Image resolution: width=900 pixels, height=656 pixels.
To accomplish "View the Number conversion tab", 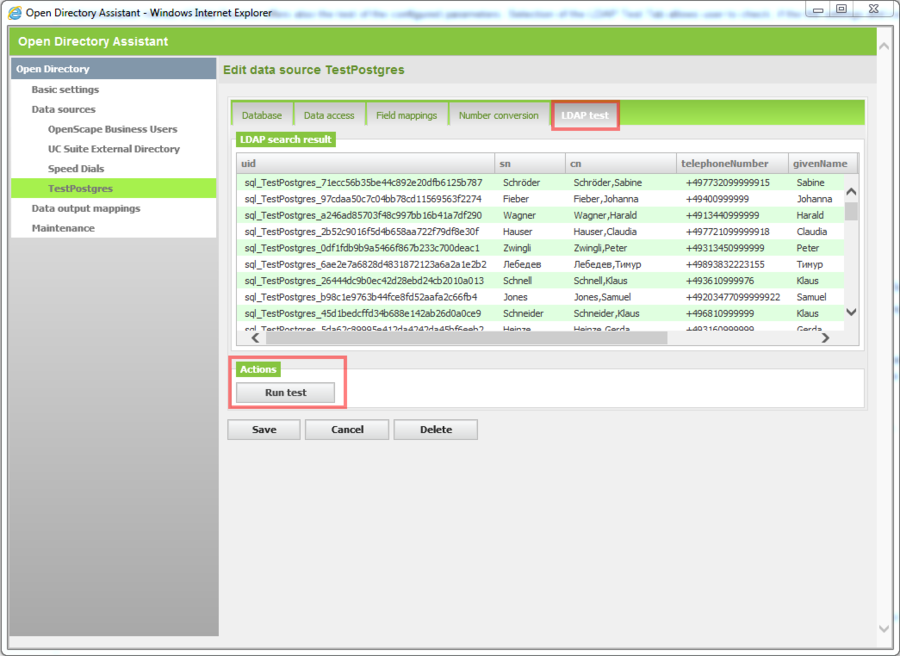I will [498, 115].
